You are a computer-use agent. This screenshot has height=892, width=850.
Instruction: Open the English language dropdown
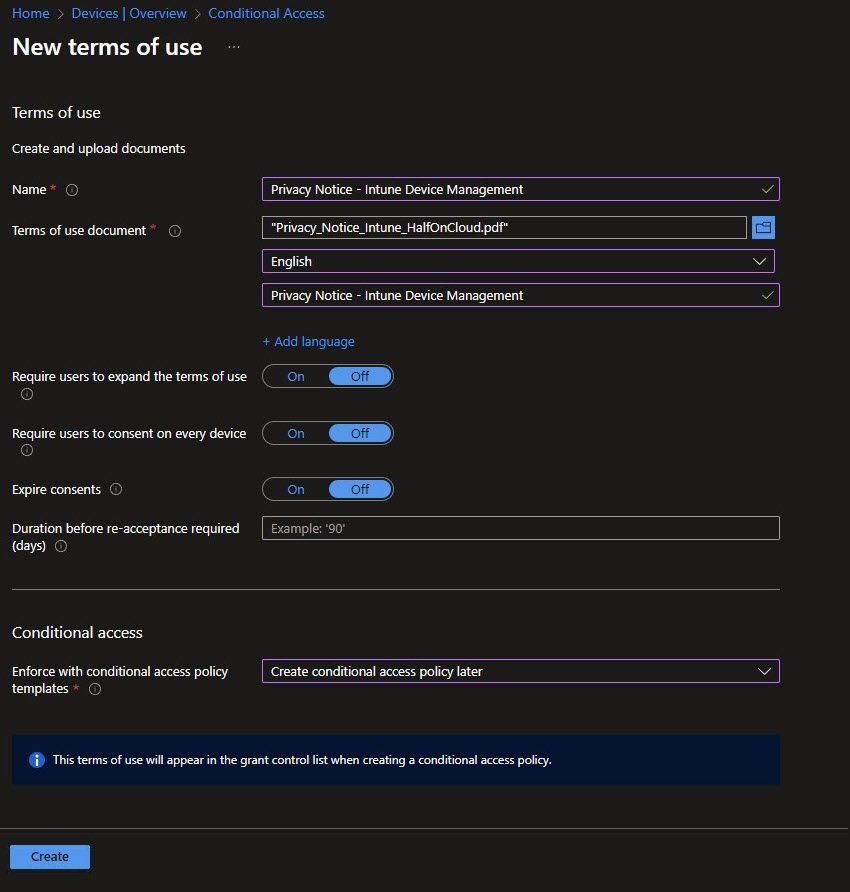[518, 261]
